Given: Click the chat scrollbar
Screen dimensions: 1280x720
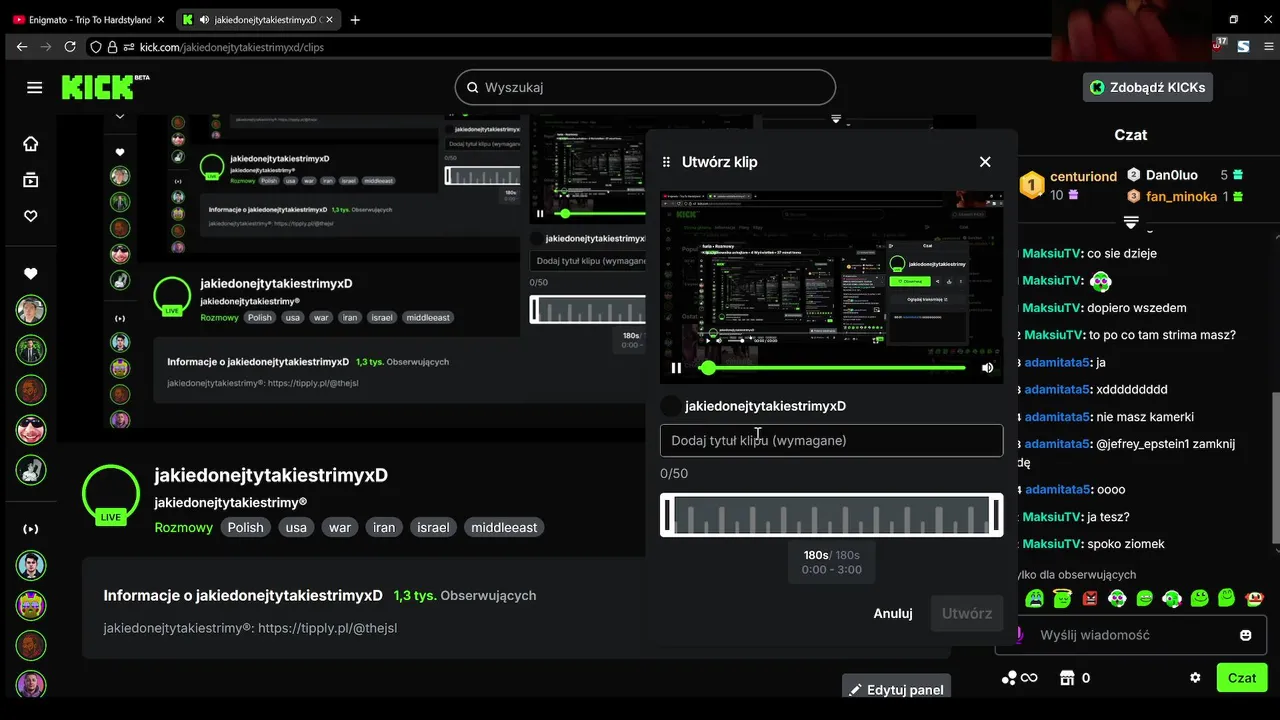Looking at the screenshot, I should point(1275,468).
